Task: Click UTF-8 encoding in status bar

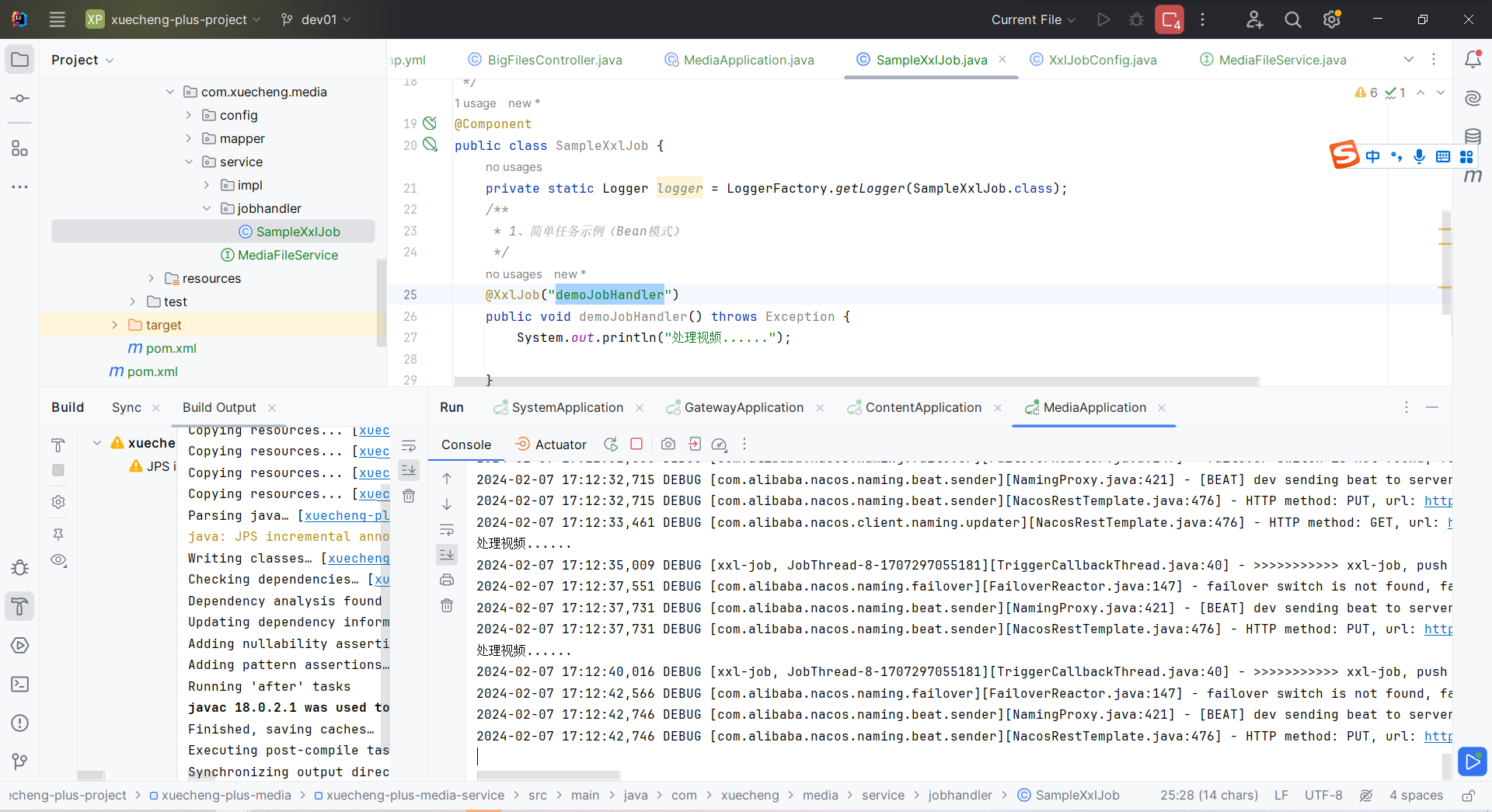Action: tap(1323, 796)
